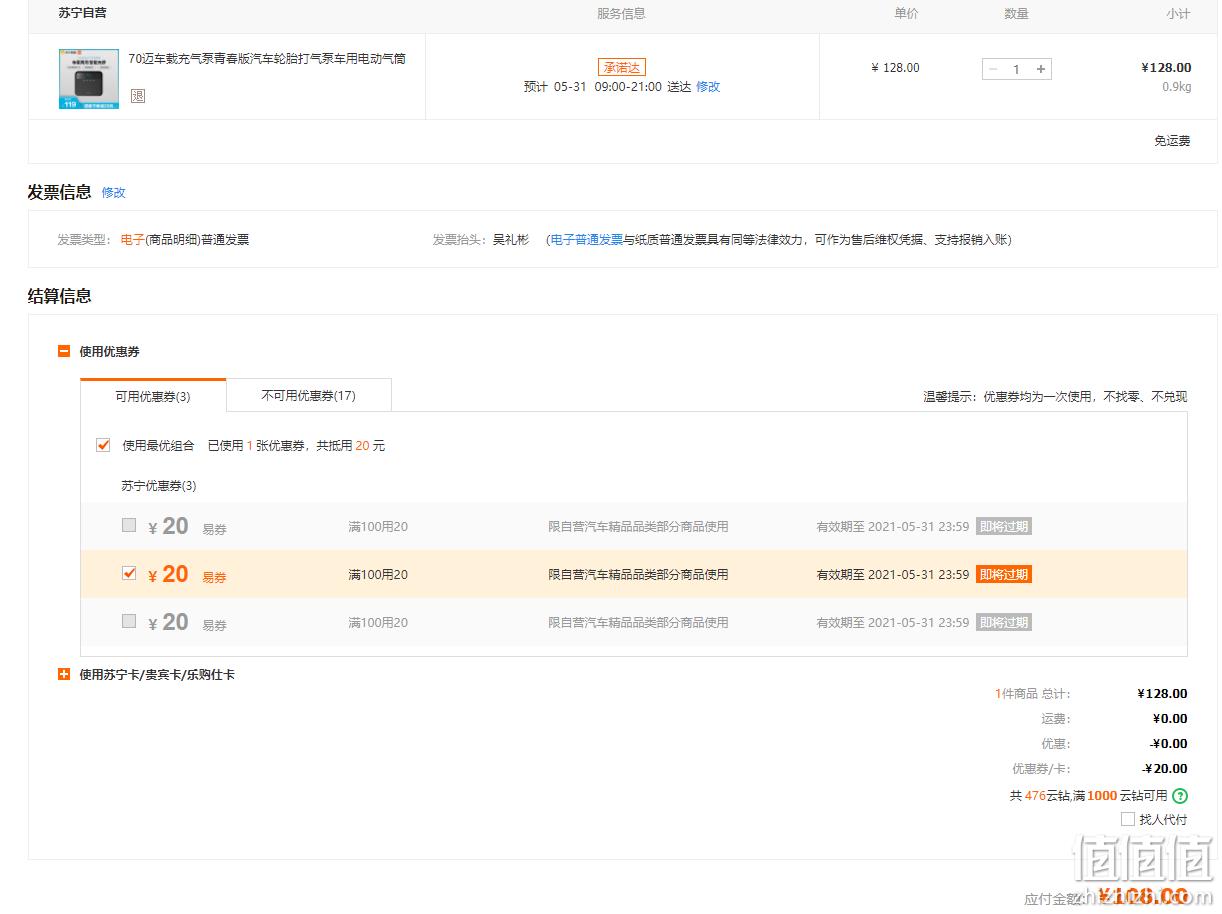This screenshot has height=914, width=1222.
Task: Click the invoice title name 吴礼彬
Action: (511, 240)
